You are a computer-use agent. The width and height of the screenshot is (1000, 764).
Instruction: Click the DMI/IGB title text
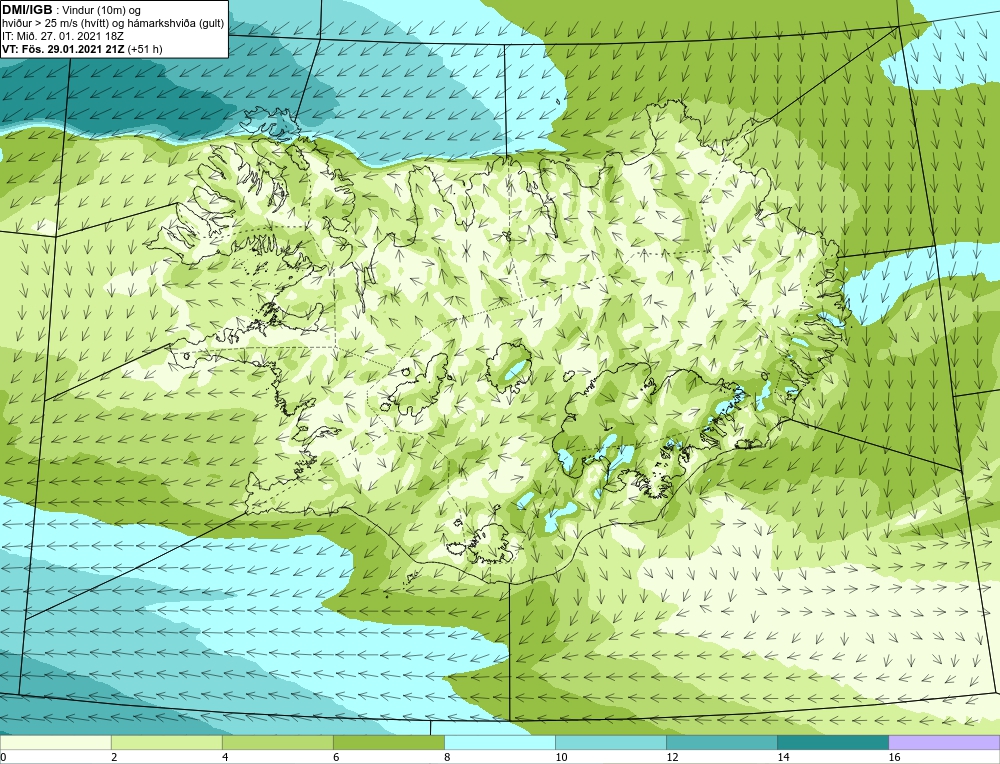(27, 10)
